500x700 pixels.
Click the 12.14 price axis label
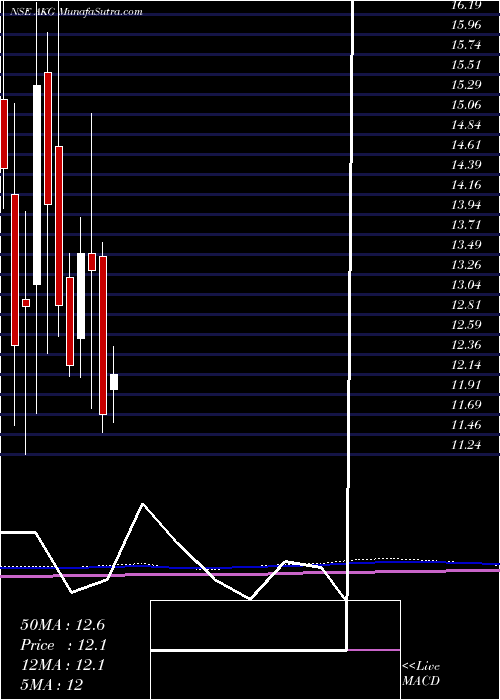(x=466, y=365)
